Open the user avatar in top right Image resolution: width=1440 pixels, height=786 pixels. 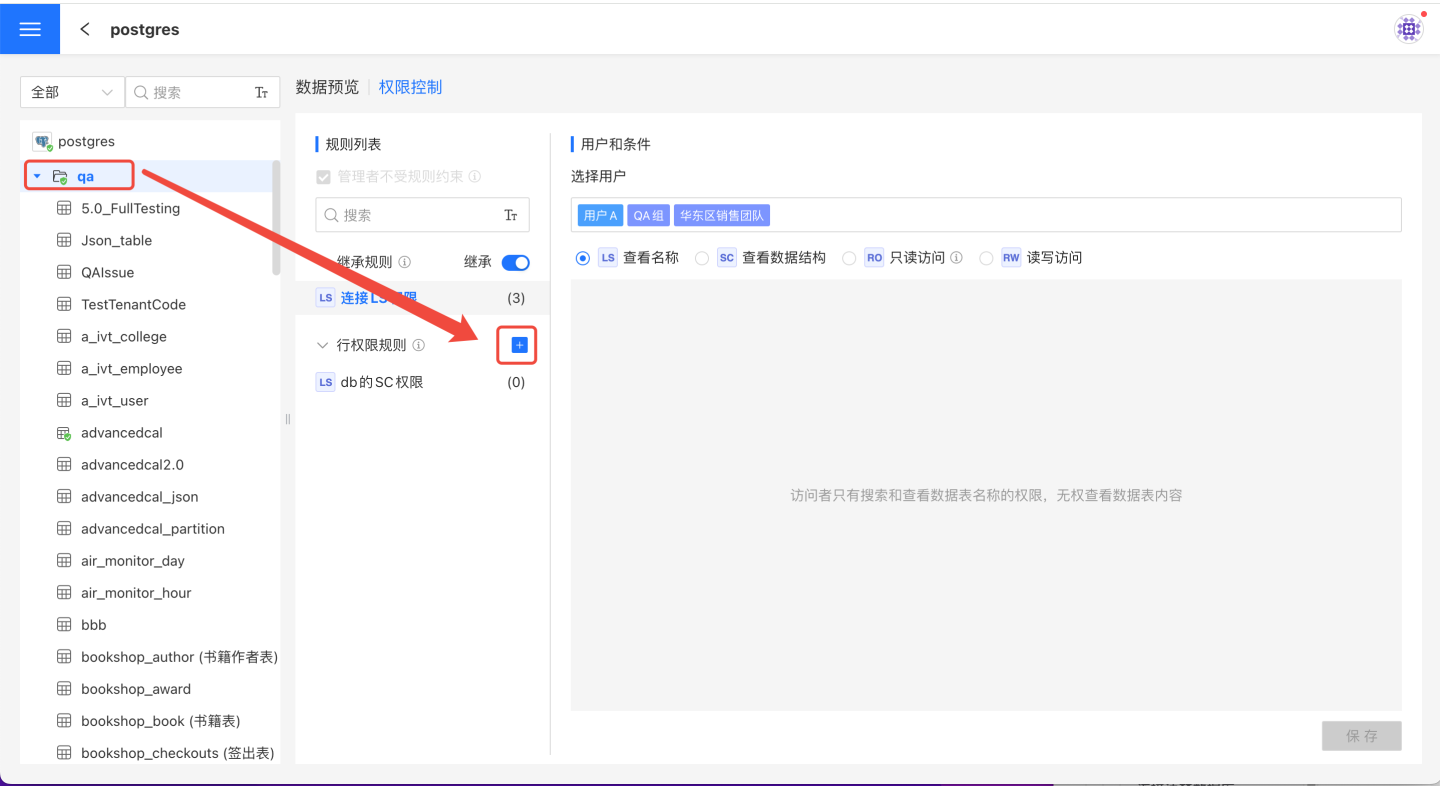tap(1408, 29)
